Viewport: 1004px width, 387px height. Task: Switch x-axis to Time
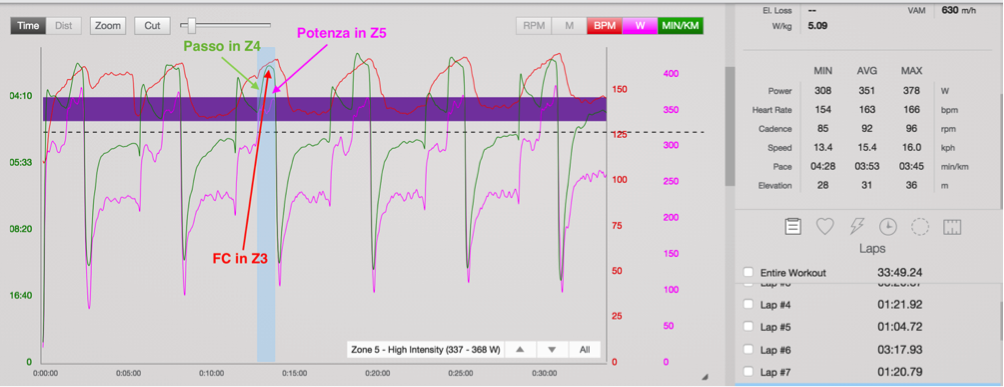pyautogui.click(x=28, y=26)
